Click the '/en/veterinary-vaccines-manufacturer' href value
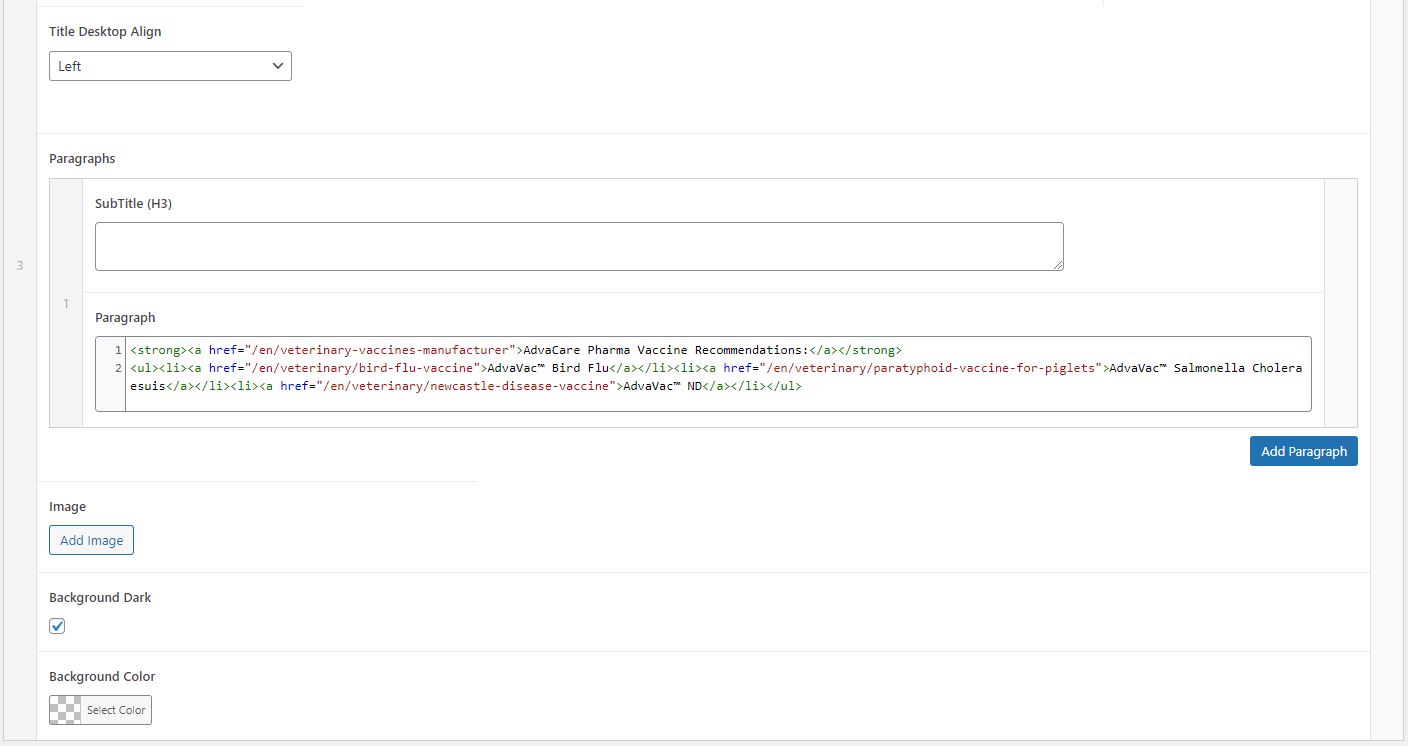This screenshot has width=1408, height=746. (x=379, y=350)
